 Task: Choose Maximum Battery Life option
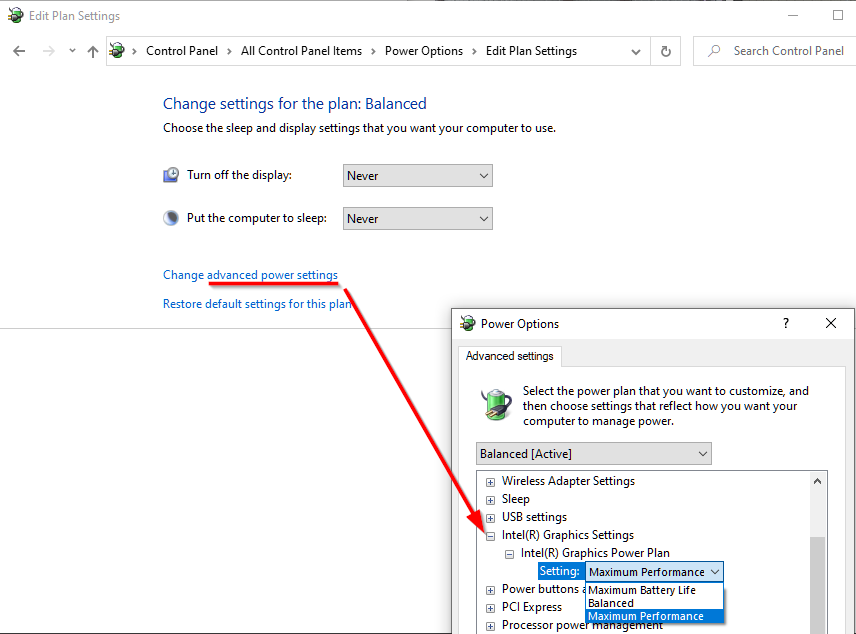pyautogui.click(x=654, y=590)
